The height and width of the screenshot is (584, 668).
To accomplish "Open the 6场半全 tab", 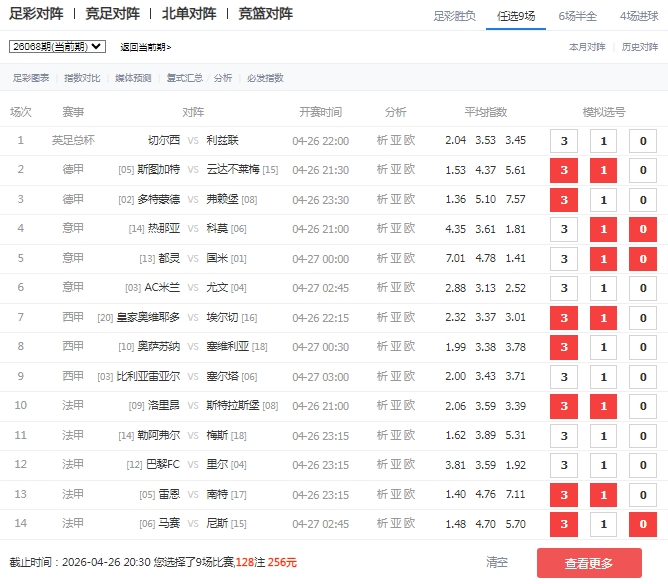I will [x=578, y=16].
